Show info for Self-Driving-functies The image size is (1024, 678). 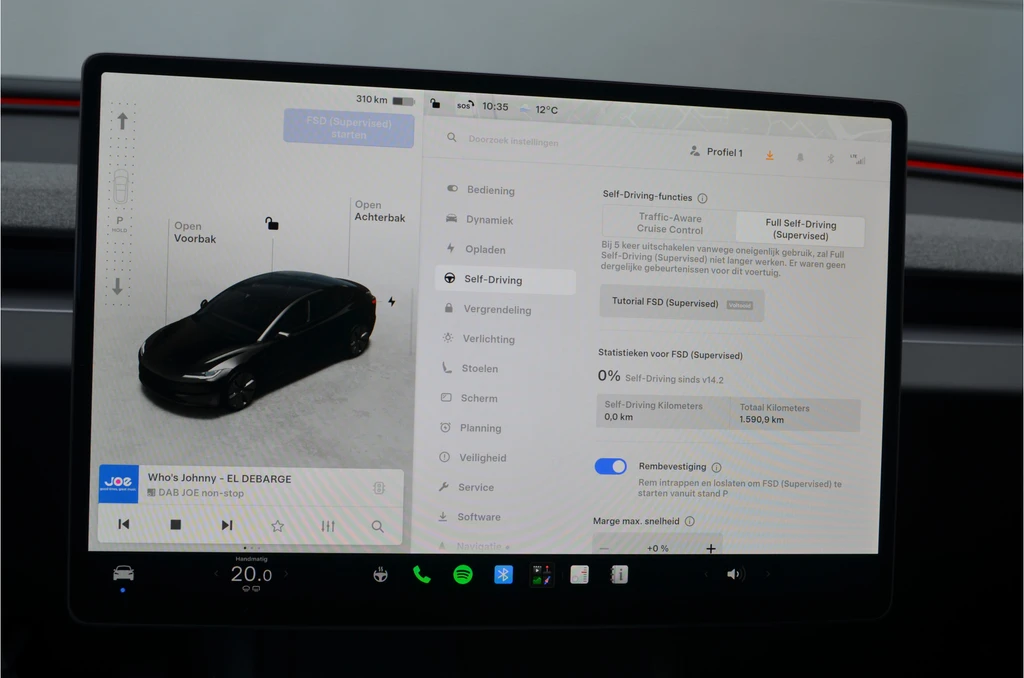pos(703,198)
